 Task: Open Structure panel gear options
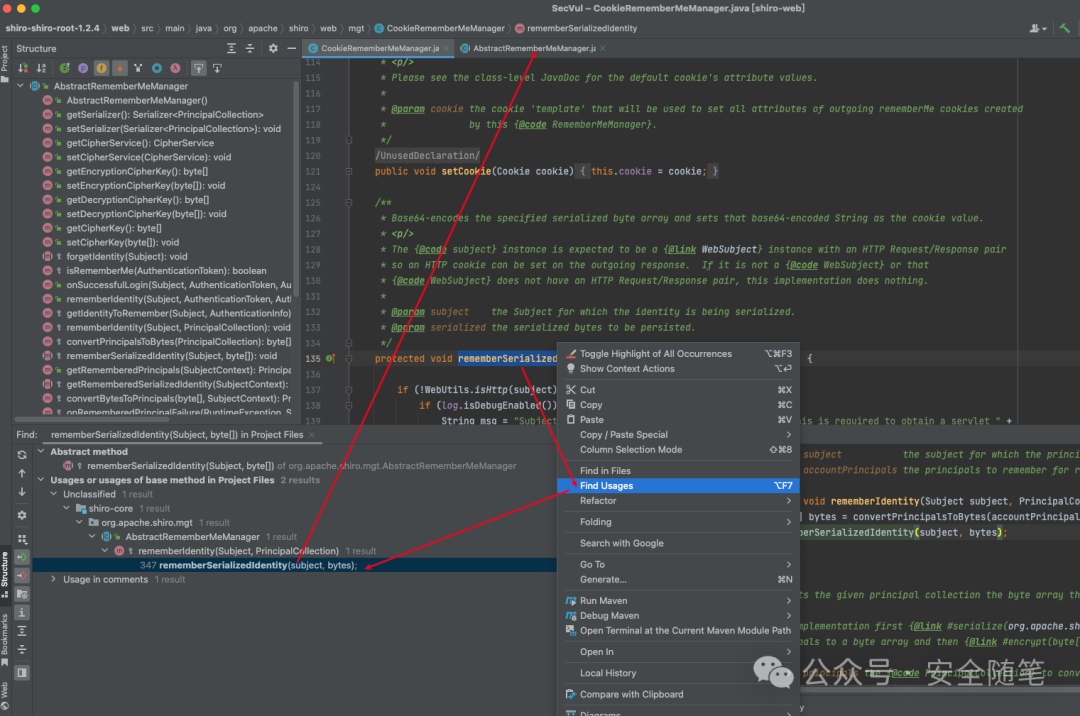click(273, 48)
